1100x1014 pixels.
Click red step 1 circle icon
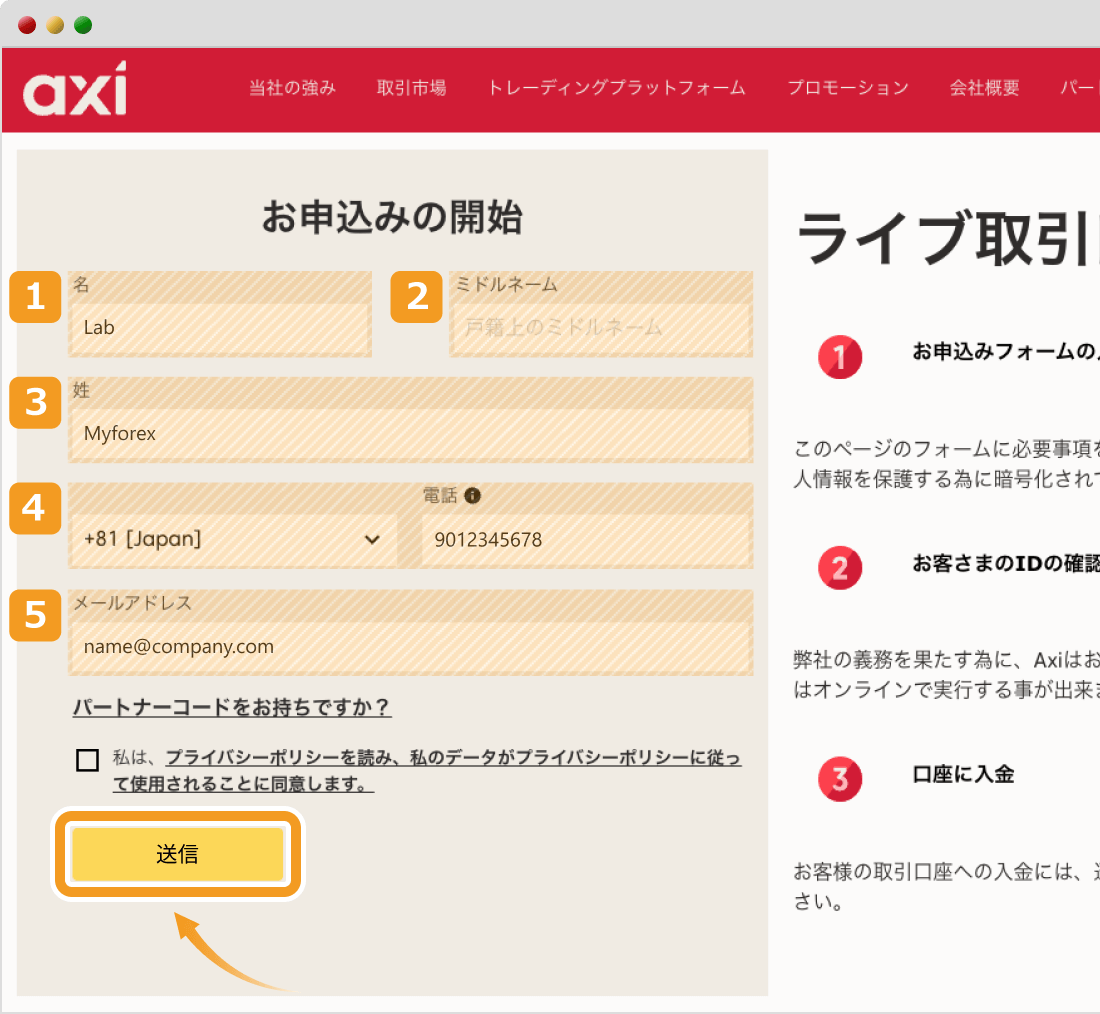pyautogui.click(x=840, y=357)
